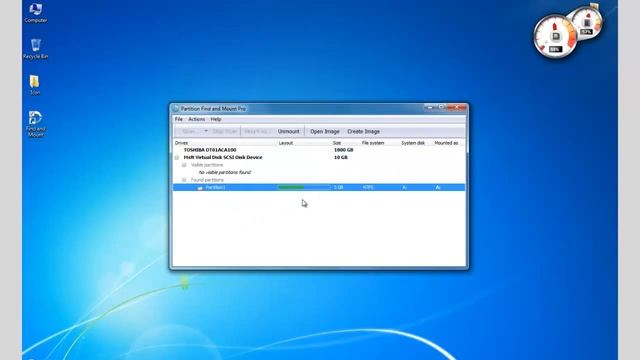The height and width of the screenshot is (360, 640).
Task: Click the 10 GB size value
Action: [341, 157]
